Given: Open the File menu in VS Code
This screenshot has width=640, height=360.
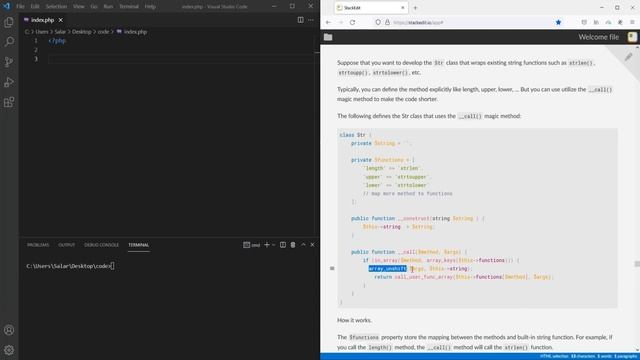Looking at the screenshot, I should click(20, 7).
